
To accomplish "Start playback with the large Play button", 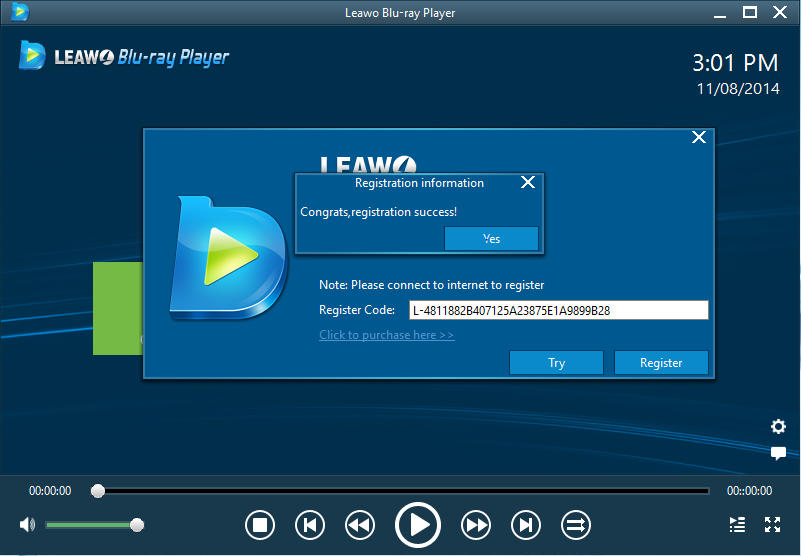I will (417, 525).
